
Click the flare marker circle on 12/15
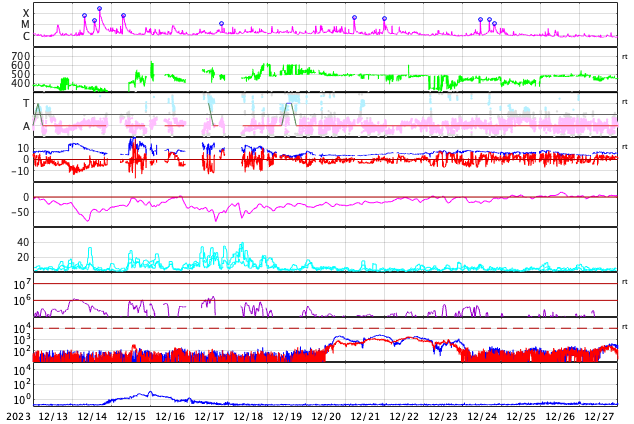click(123, 16)
